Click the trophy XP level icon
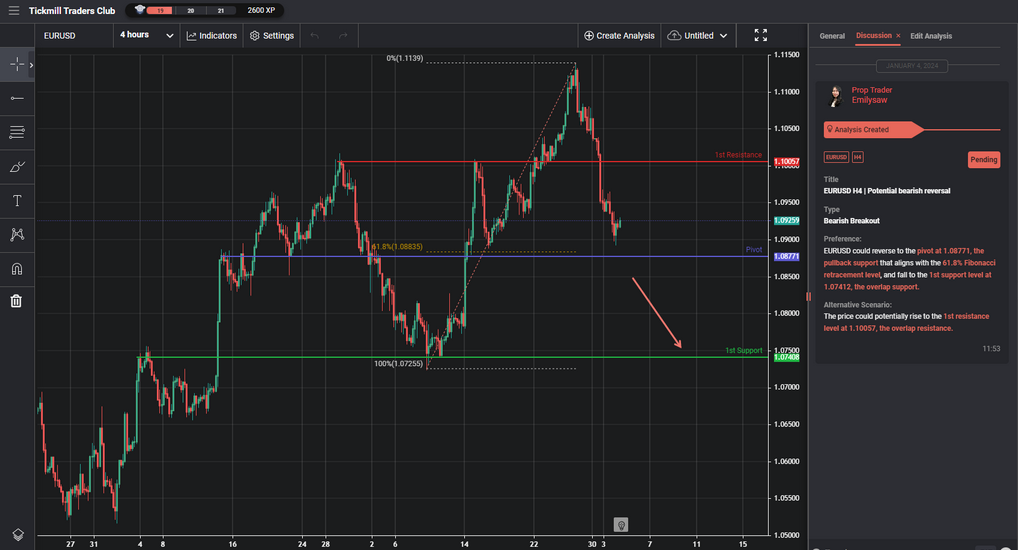This screenshot has width=1018, height=550. pos(140,10)
